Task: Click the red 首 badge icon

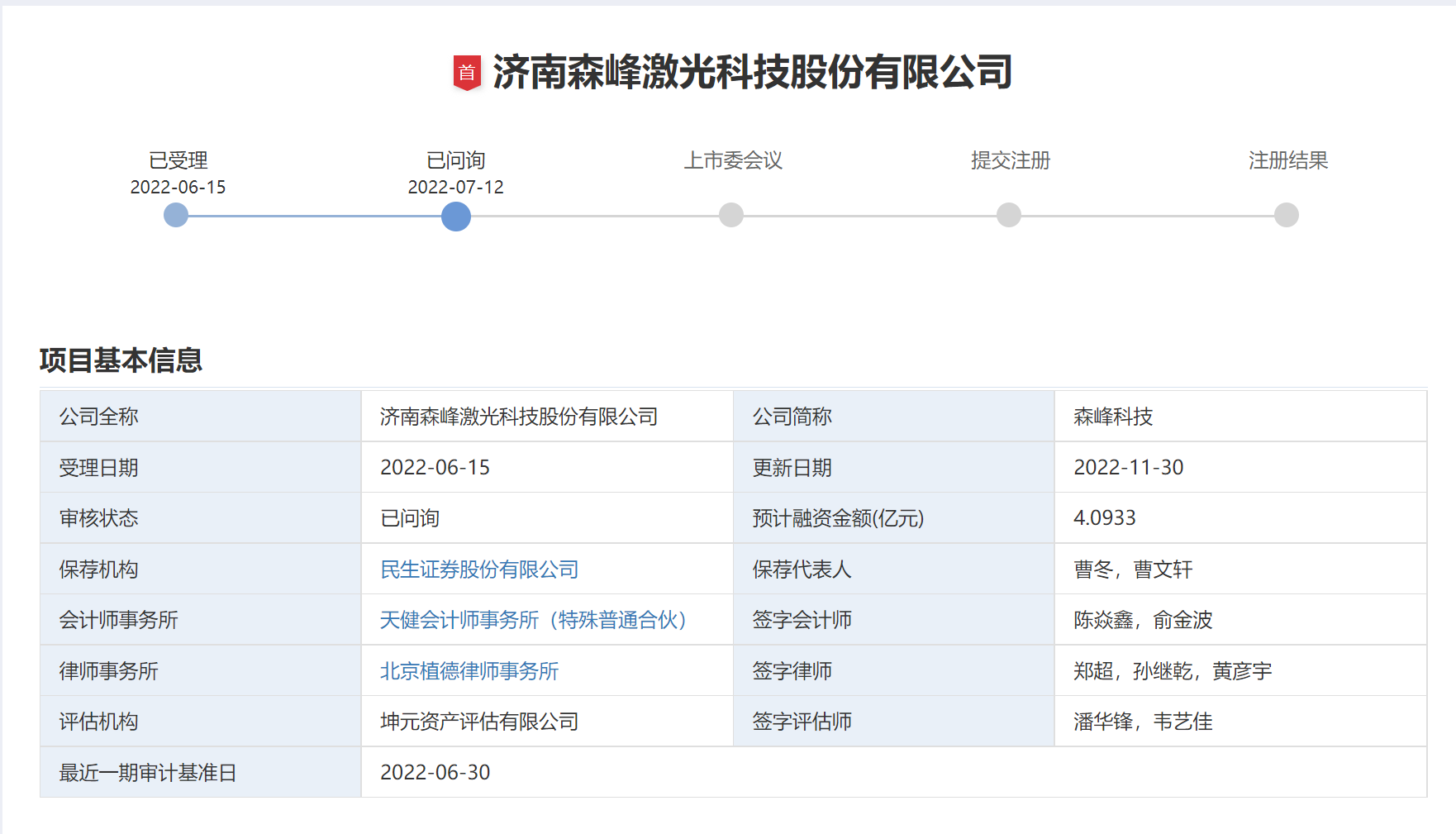Action: [x=467, y=73]
